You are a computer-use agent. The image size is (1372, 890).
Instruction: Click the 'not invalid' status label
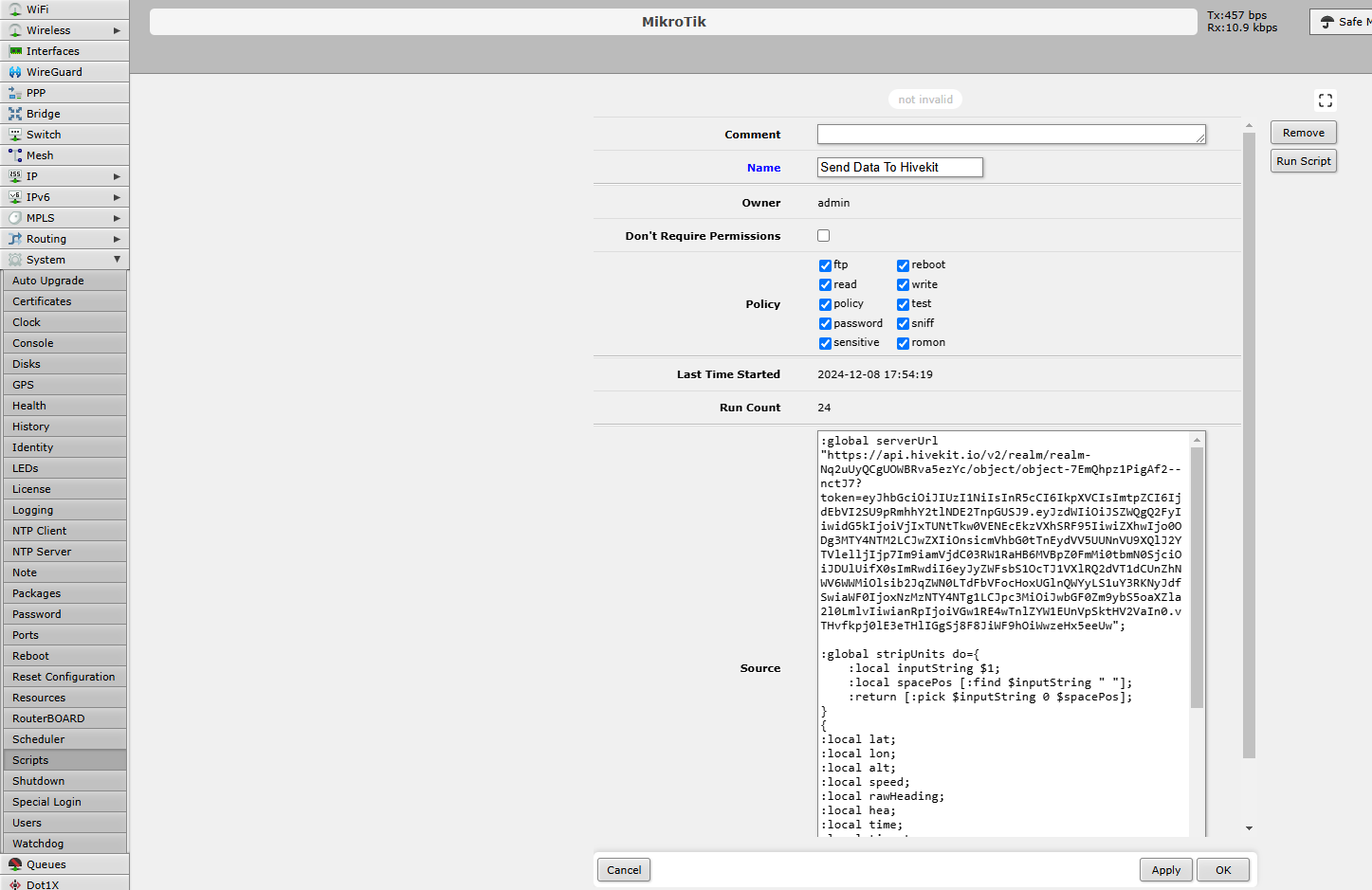pyautogui.click(x=925, y=100)
